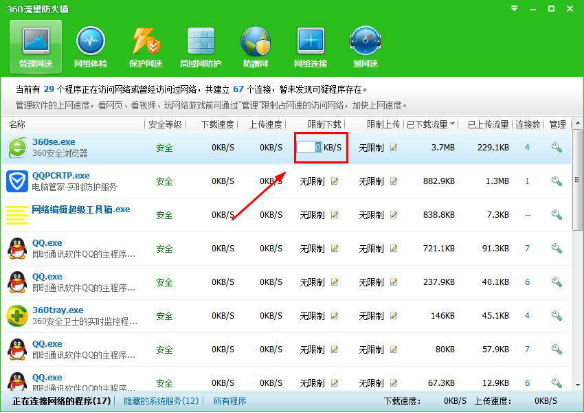Image resolution: width=584 pixels, height=413 pixels.
Task: Click the 360se.exe browser program icon
Action: [18, 147]
